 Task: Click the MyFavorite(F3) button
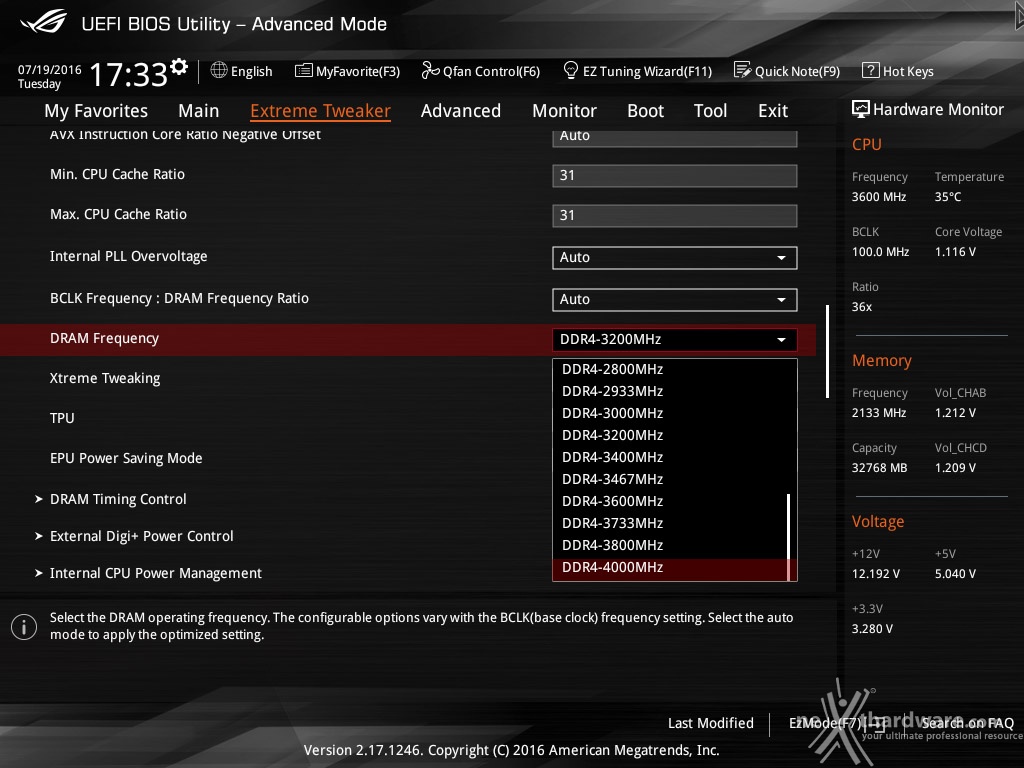coord(347,71)
